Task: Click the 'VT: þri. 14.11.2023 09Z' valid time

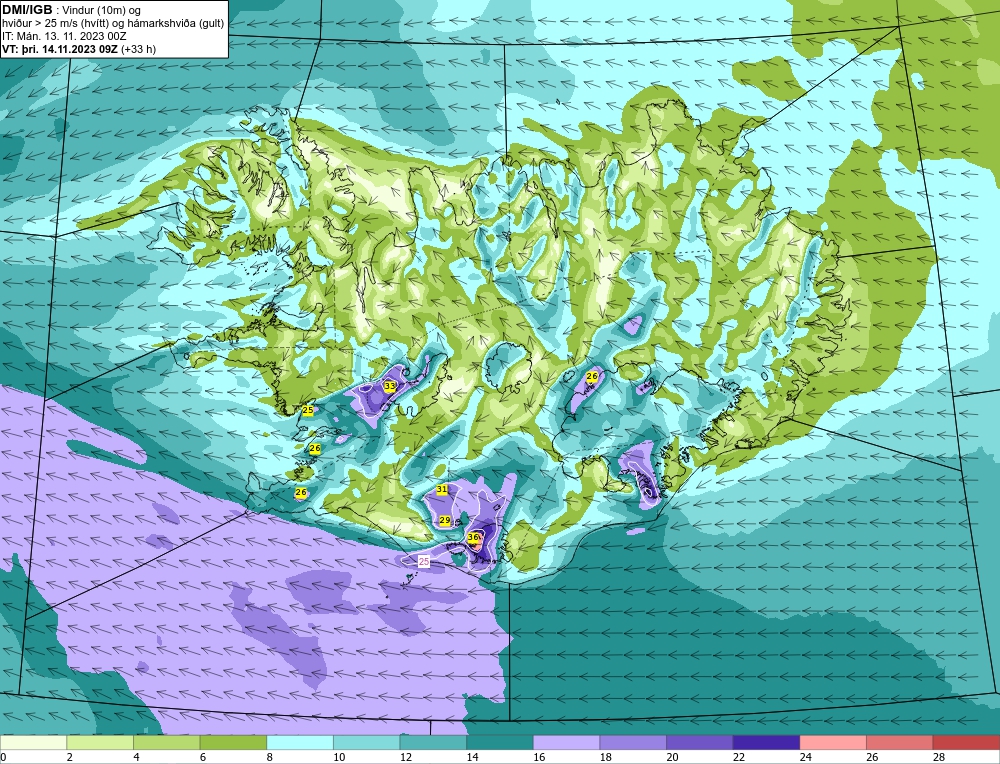Action: pos(60,49)
